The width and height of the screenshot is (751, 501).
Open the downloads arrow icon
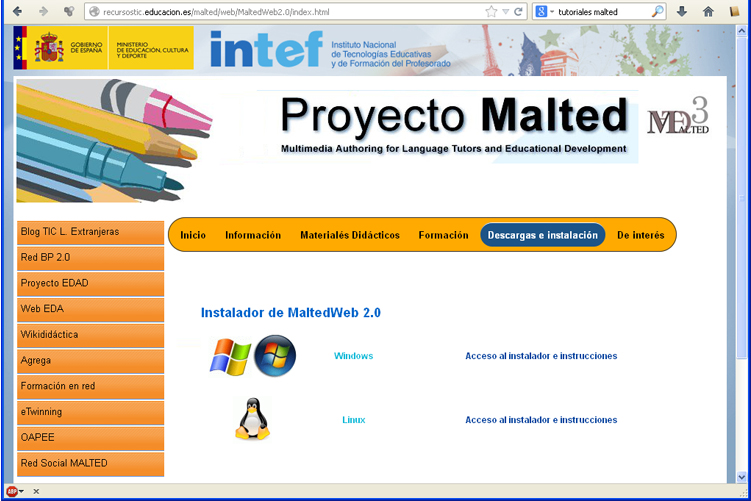pyautogui.click(x=682, y=11)
